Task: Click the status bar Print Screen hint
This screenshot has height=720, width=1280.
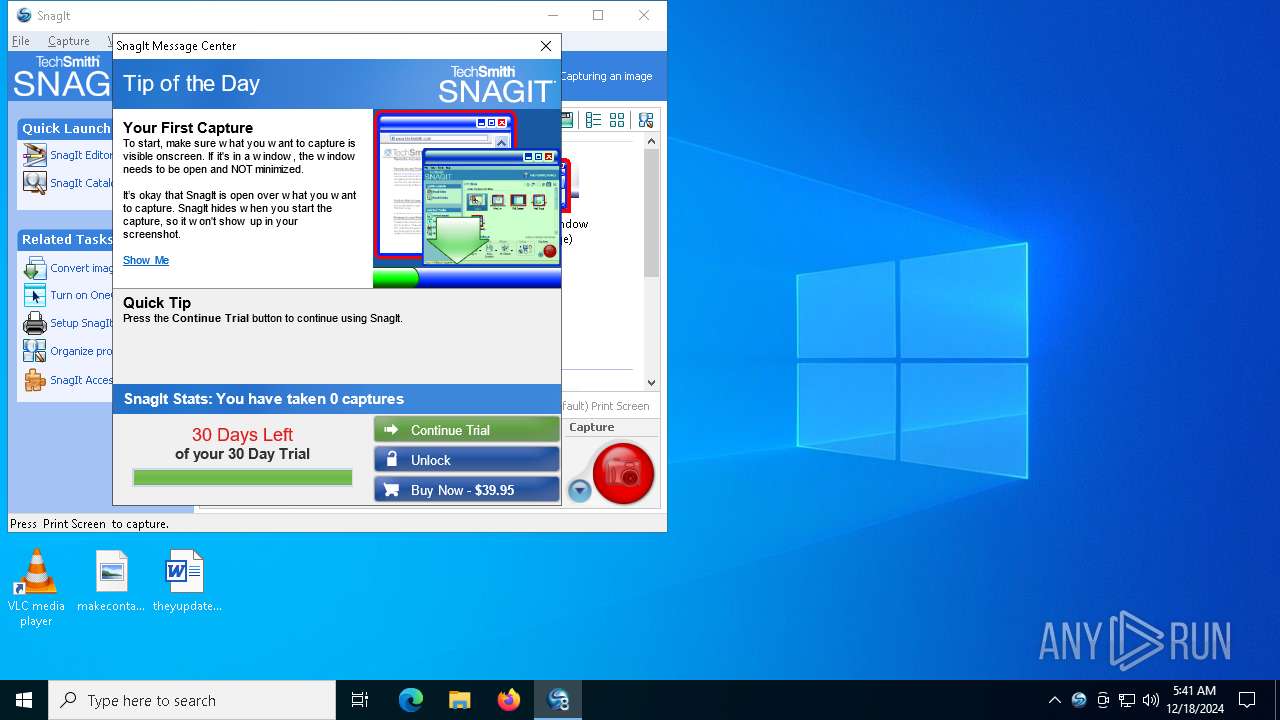Action: (90, 524)
